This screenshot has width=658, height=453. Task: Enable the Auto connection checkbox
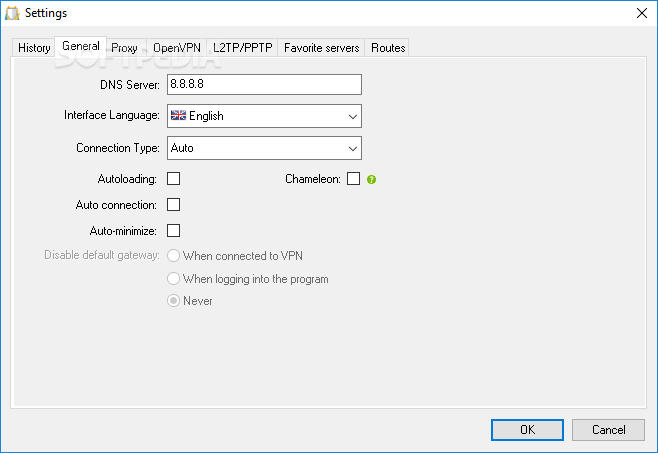(174, 205)
